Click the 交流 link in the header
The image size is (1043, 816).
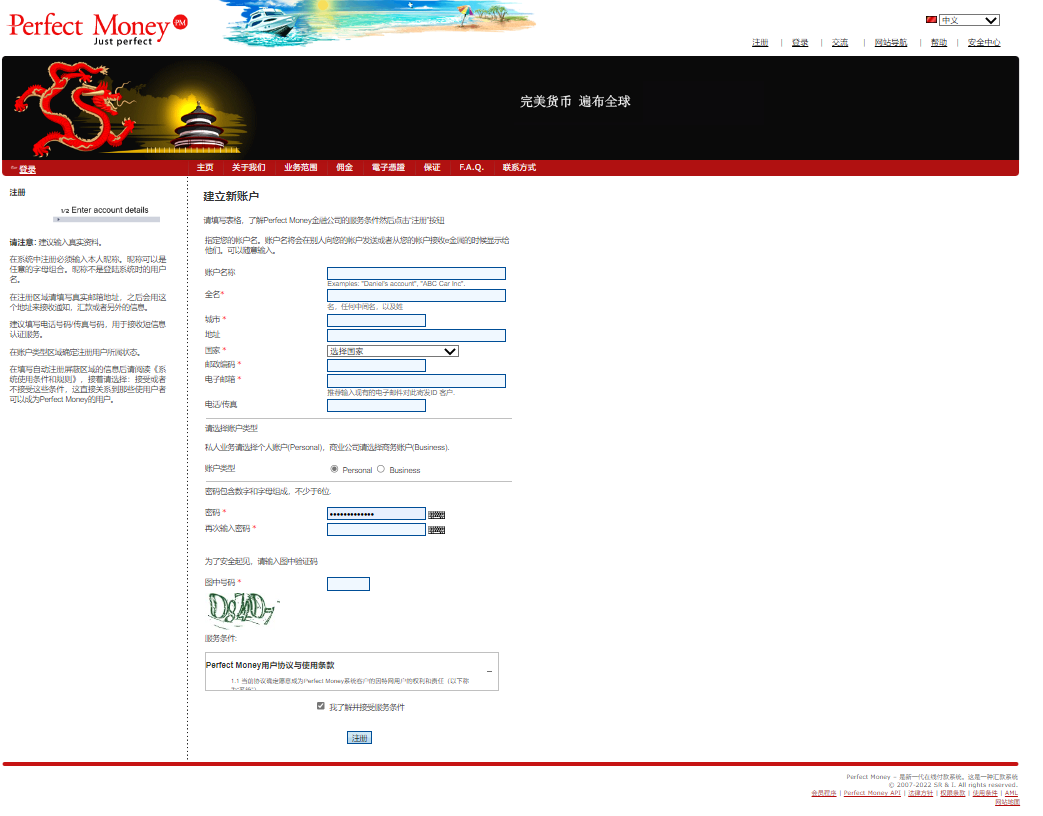pos(840,43)
